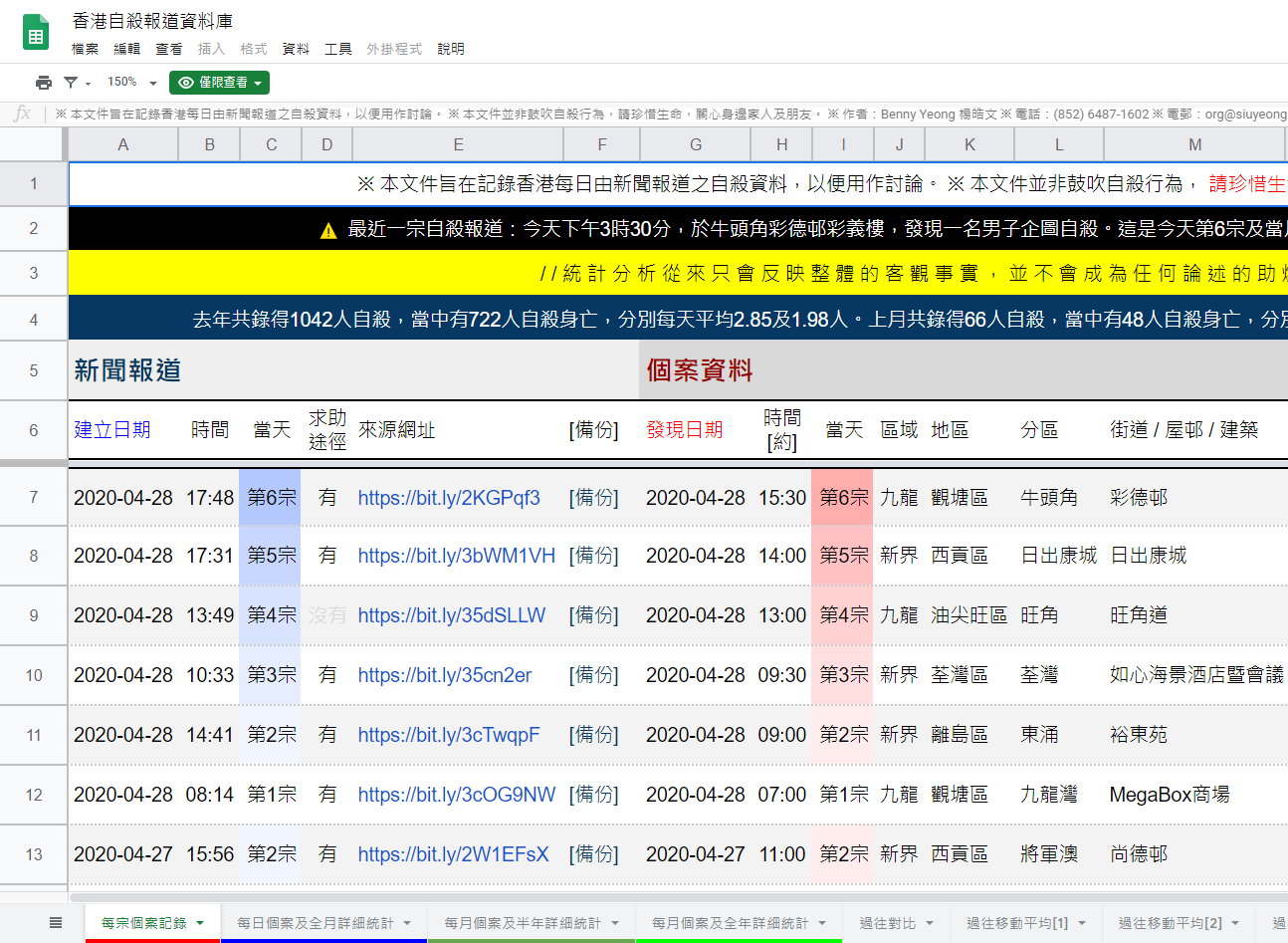Image resolution: width=1288 pixels, height=943 pixels.
Task: Click the 第6宗 cell in blue column
Action: tap(271, 498)
